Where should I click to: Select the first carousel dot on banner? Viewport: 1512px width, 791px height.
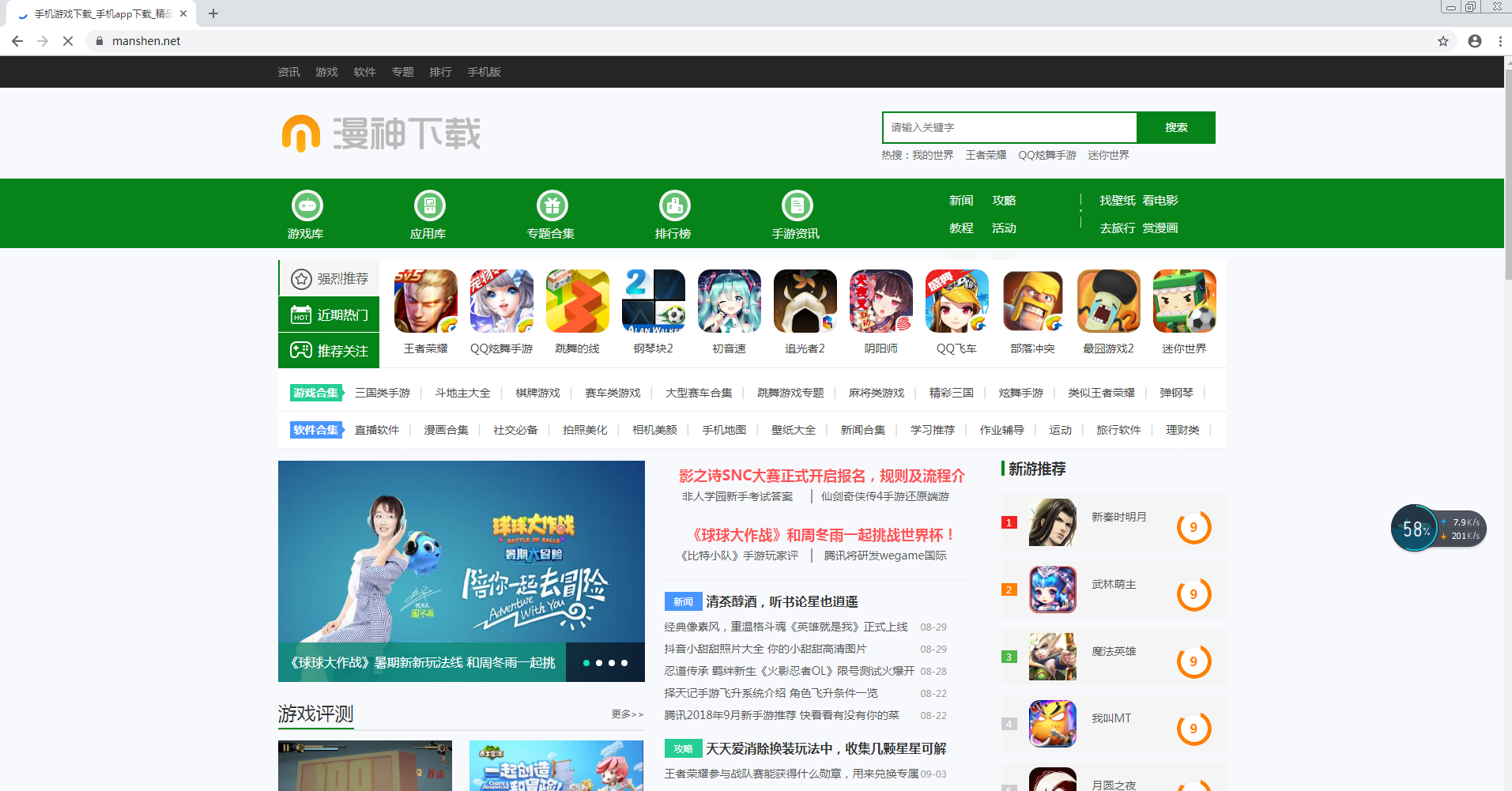pos(586,663)
